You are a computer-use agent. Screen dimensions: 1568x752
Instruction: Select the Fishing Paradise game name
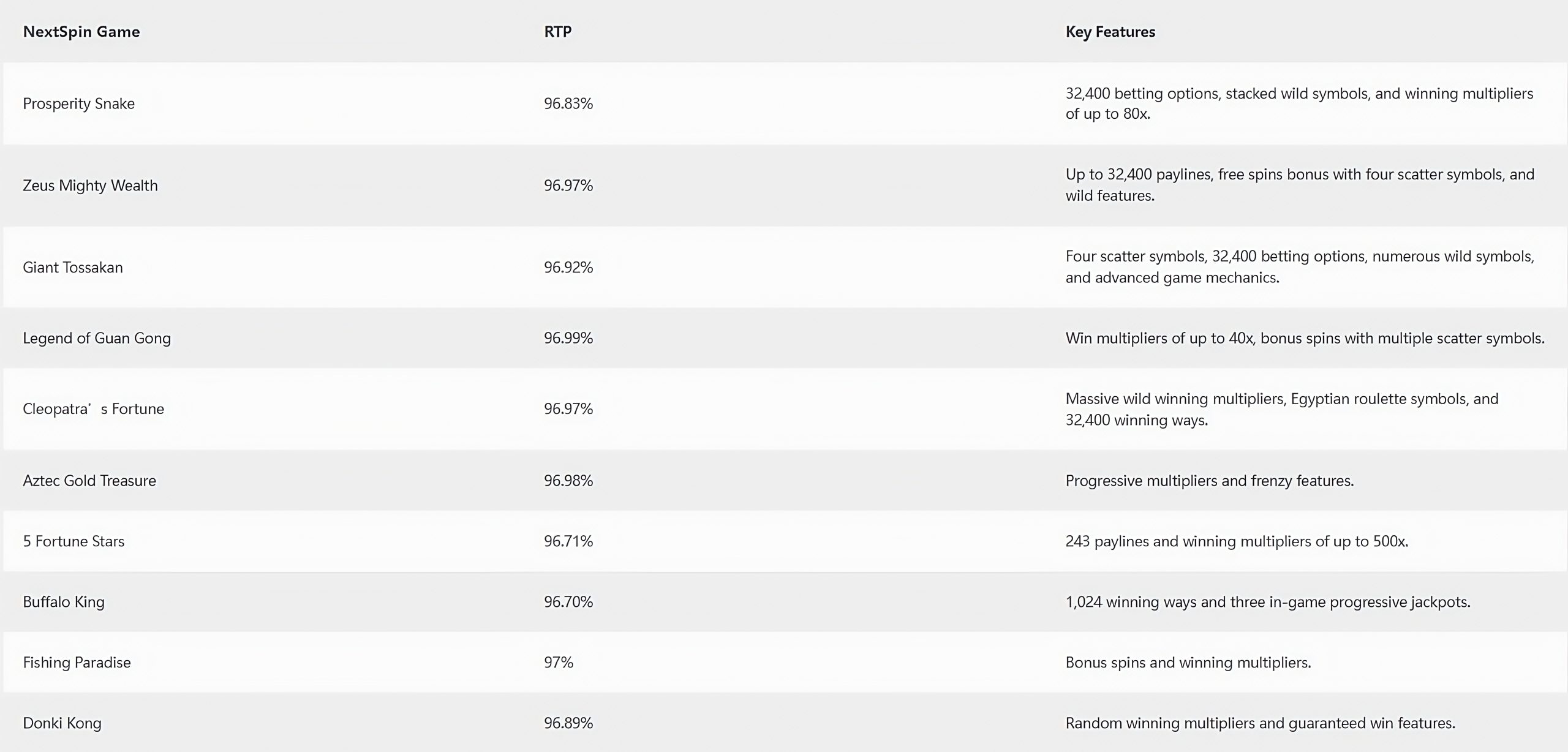(77, 663)
